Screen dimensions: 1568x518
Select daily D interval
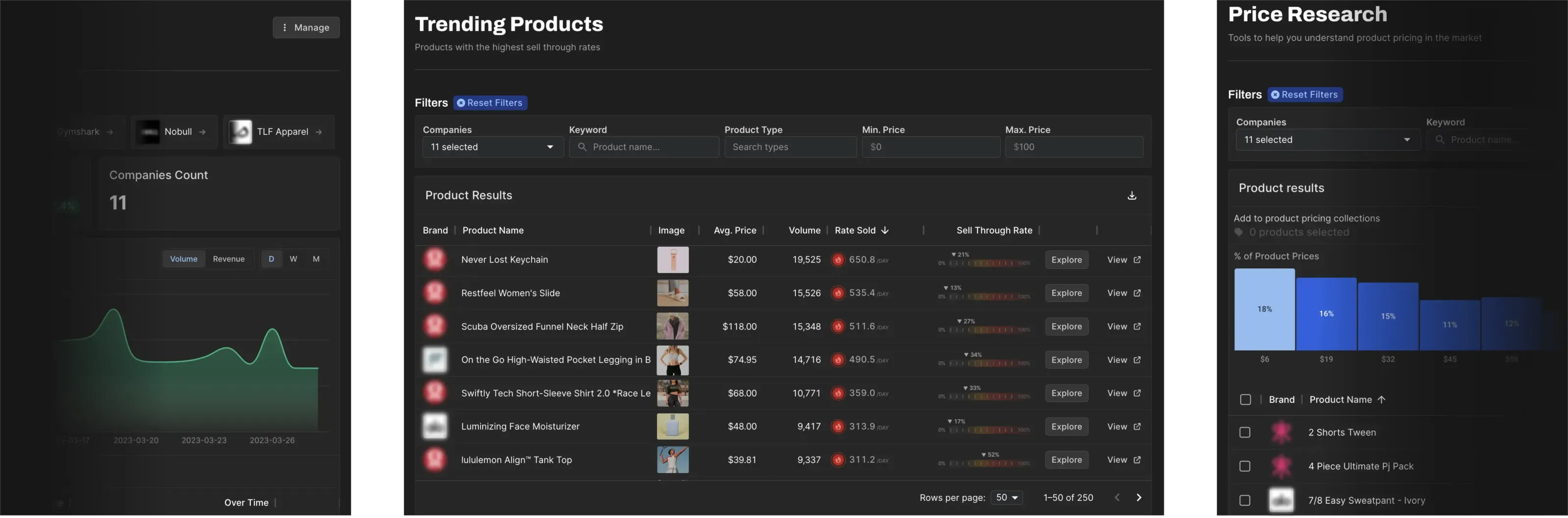tap(271, 259)
